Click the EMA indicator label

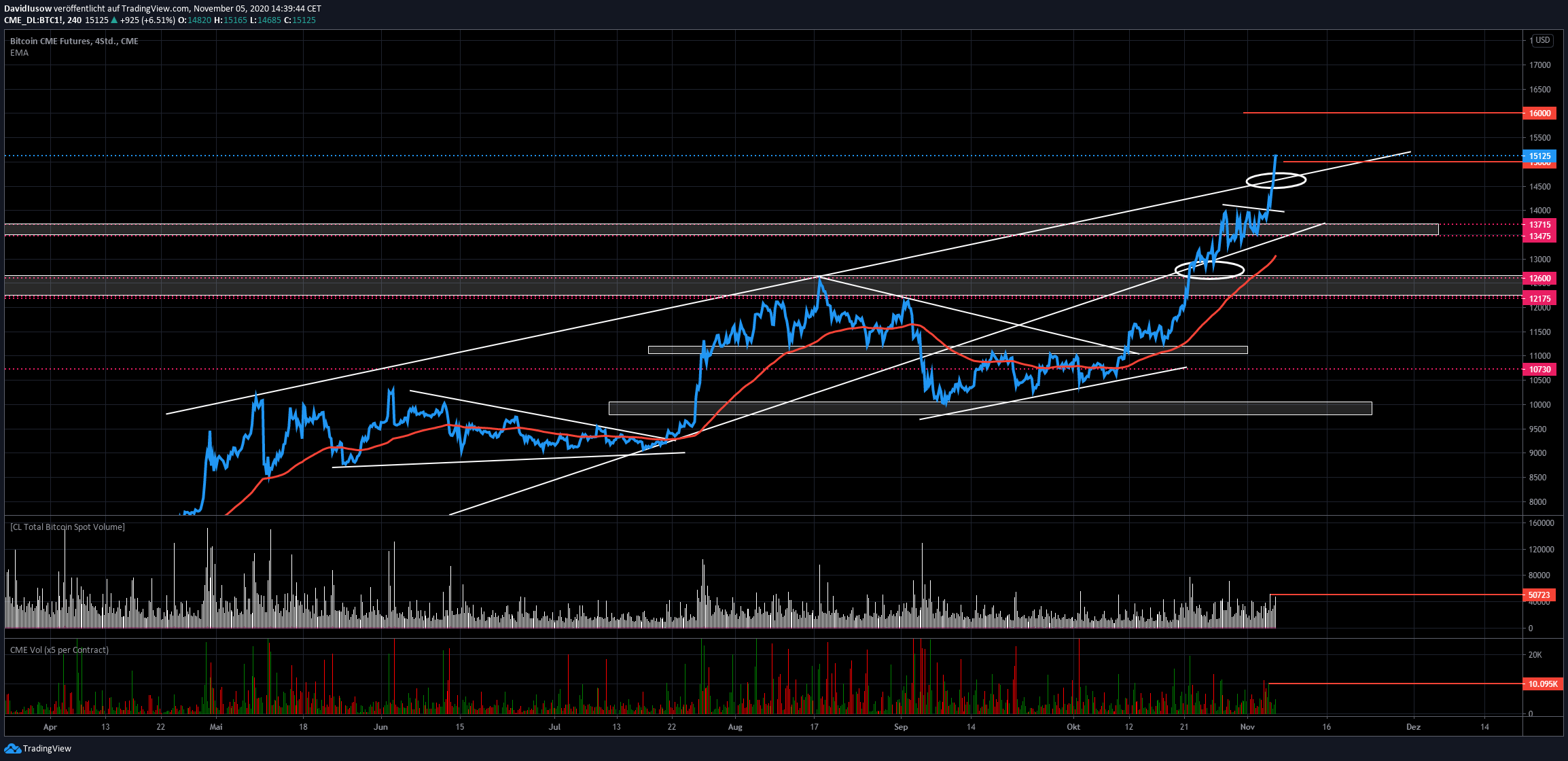click(19, 52)
